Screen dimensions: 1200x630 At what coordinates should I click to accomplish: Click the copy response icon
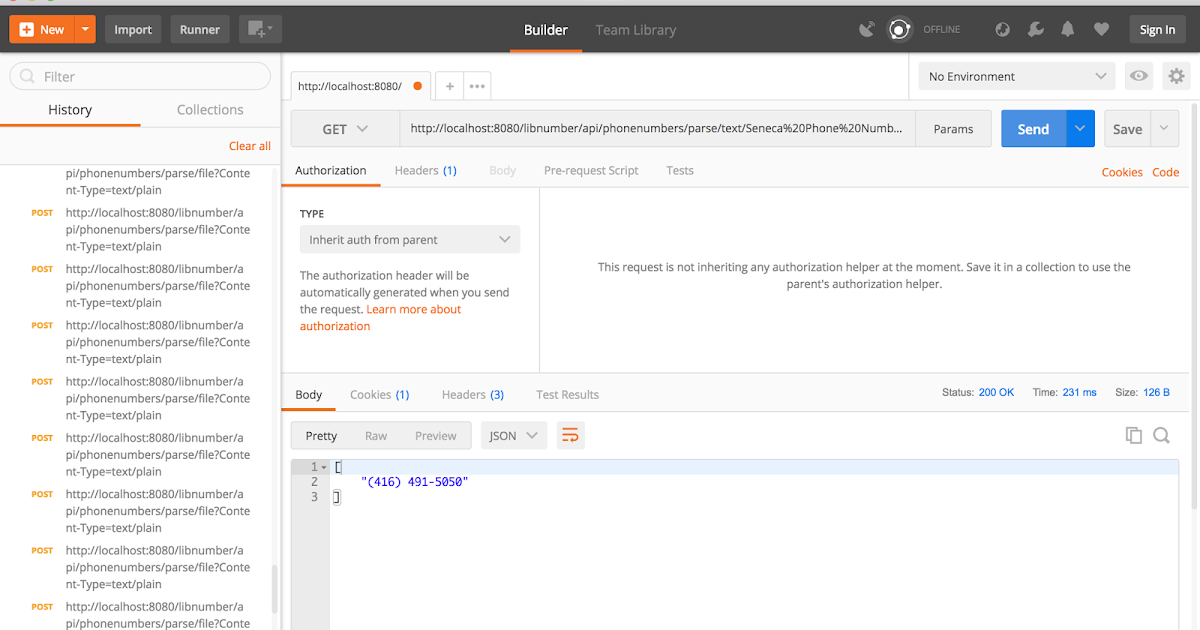pyautogui.click(x=1133, y=435)
